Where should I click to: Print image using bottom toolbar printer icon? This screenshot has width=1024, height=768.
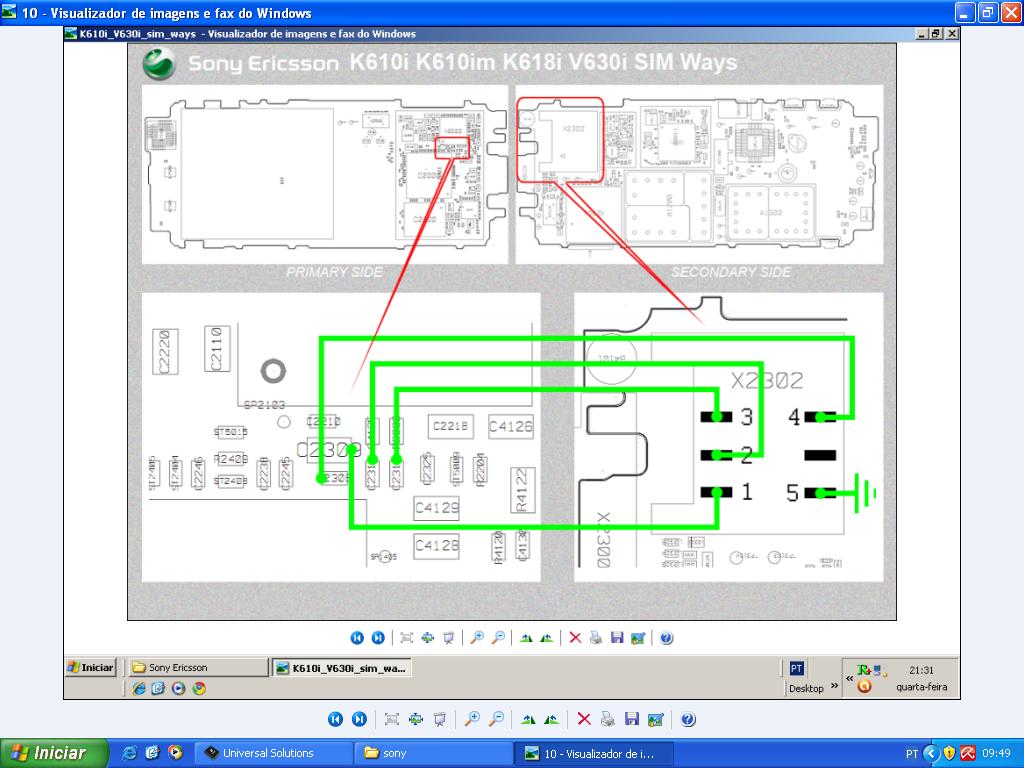click(x=607, y=719)
